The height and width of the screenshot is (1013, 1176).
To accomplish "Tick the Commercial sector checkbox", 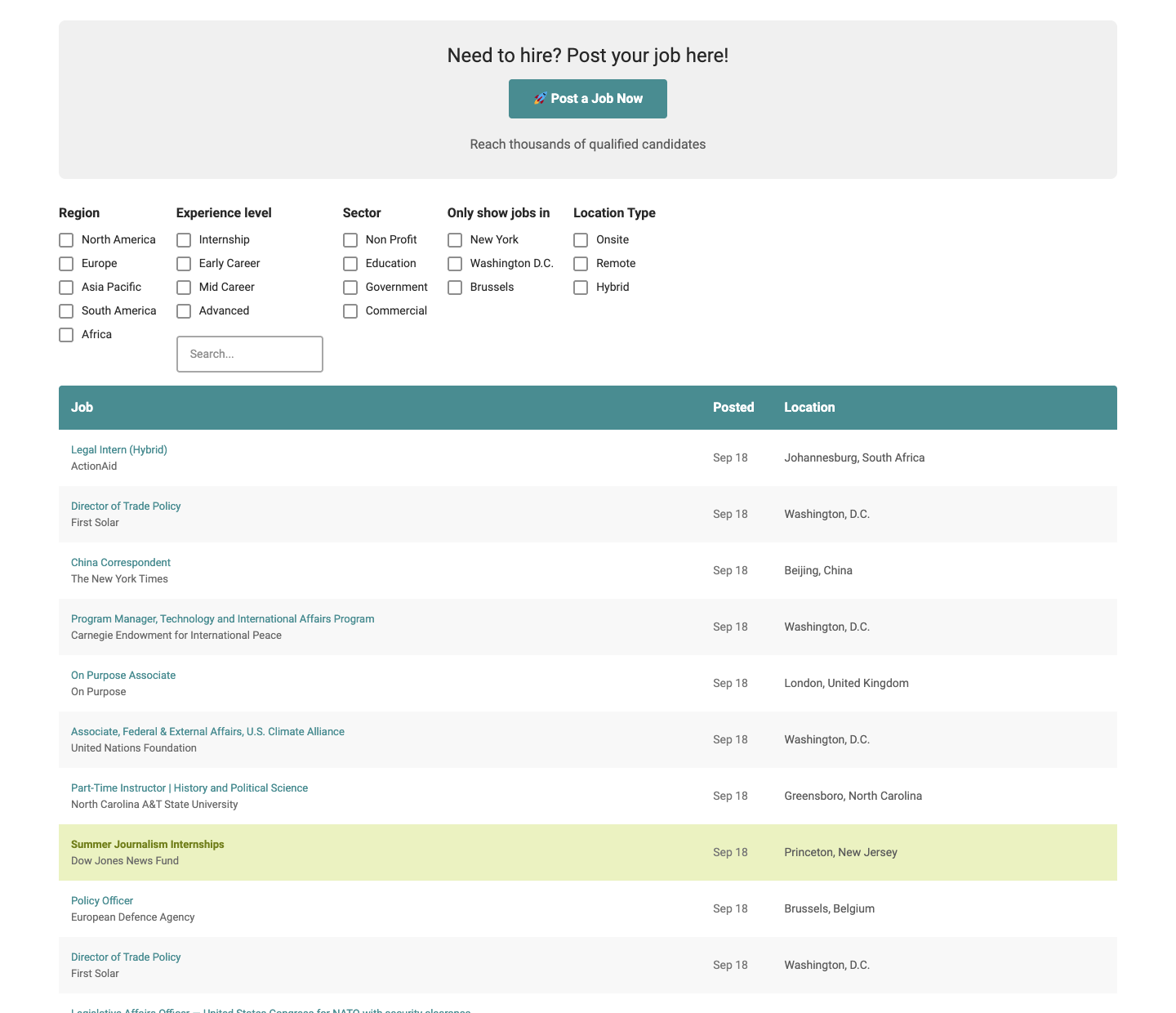I will (350, 311).
